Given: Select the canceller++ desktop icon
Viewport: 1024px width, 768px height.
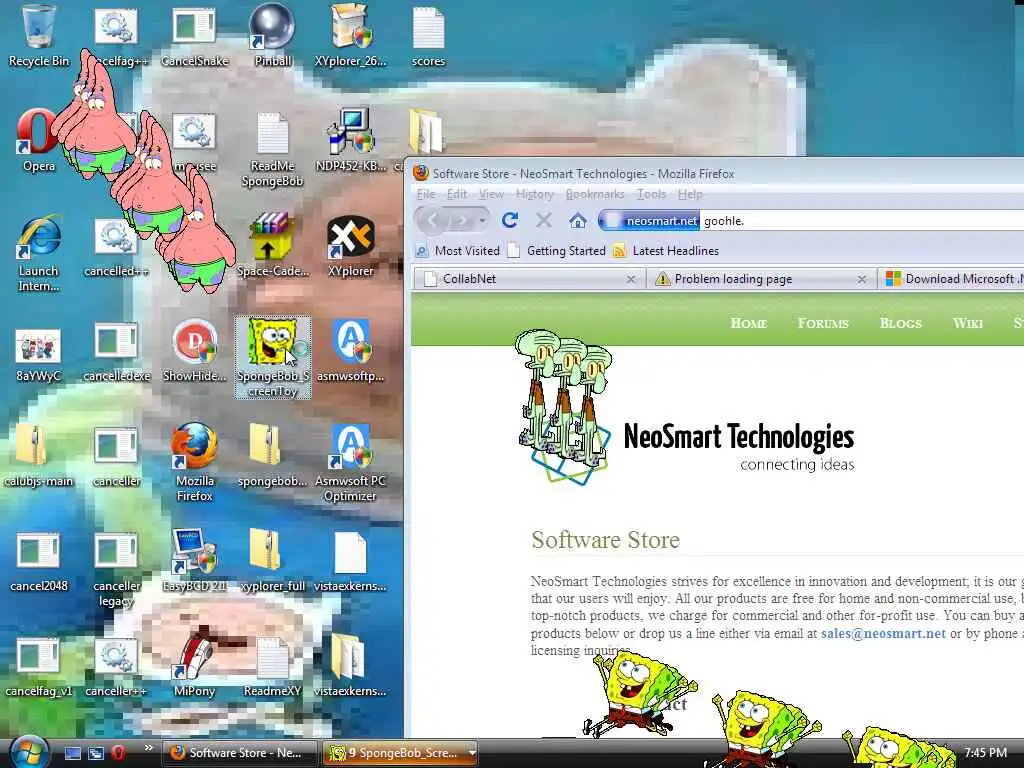Looking at the screenshot, I should [116, 666].
